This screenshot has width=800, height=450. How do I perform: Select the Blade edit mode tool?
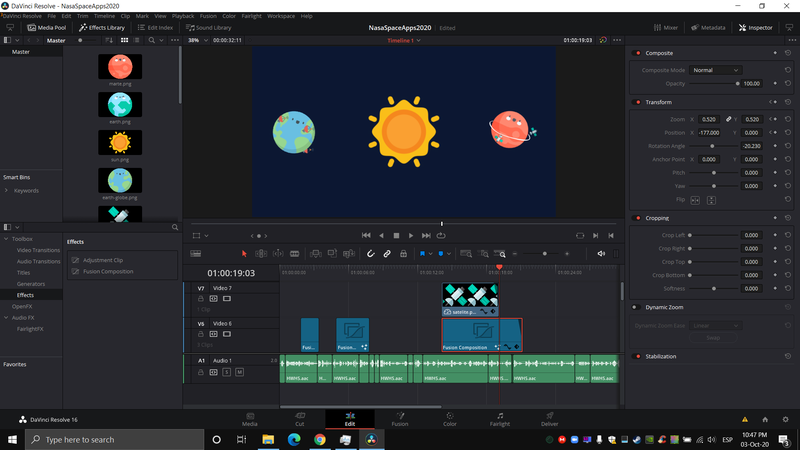click(x=296, y=254)
